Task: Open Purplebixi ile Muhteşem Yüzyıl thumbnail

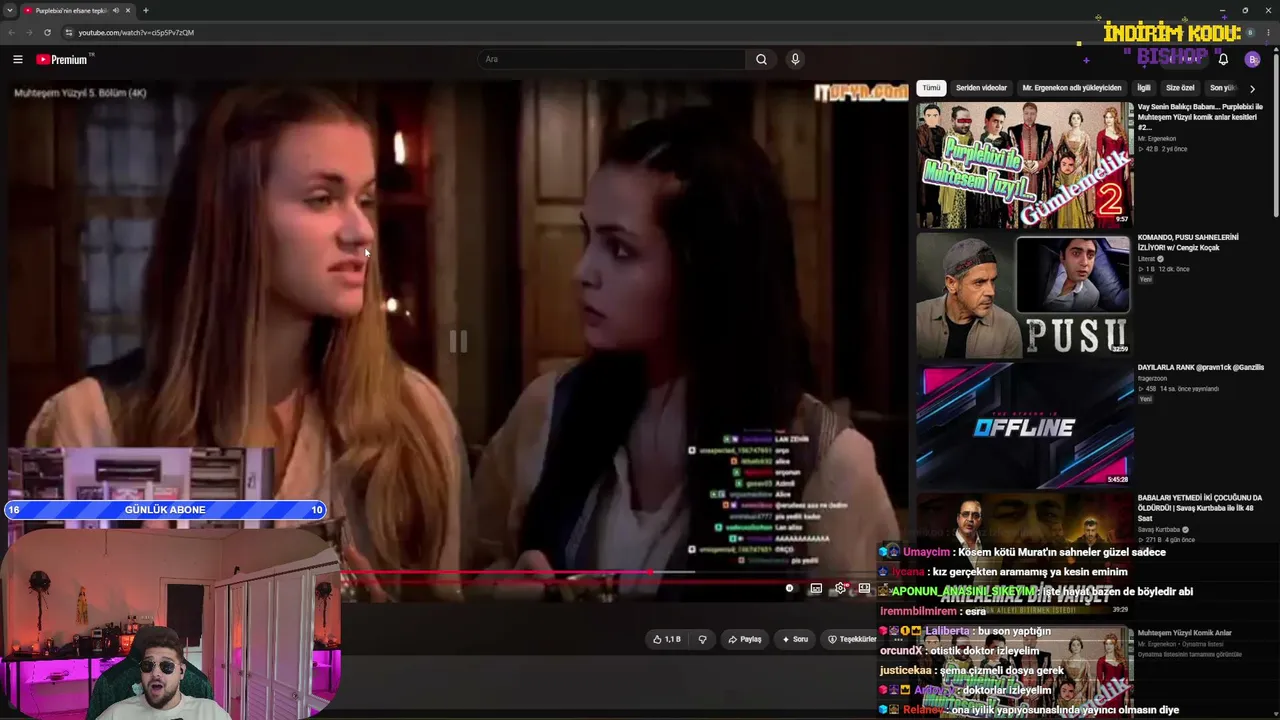Action: pos(1024,164)
